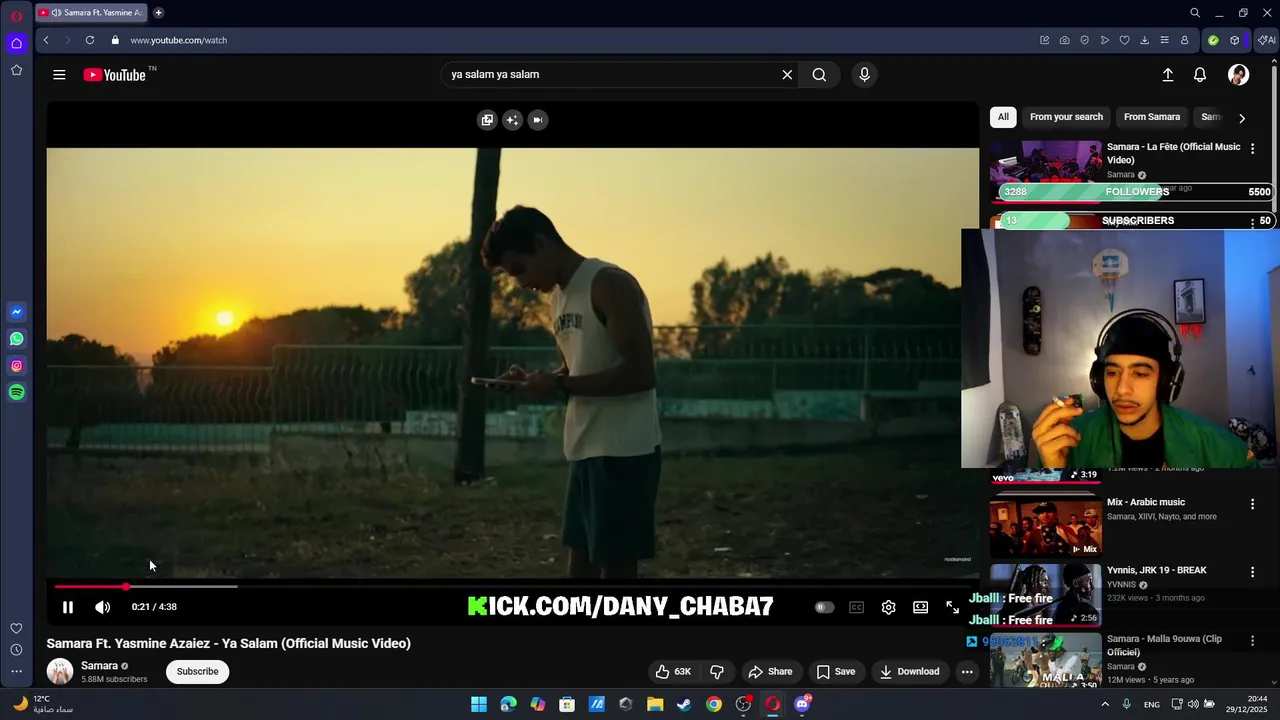Image resolution: width=1280 pixels, height=720 pixels.
Task: Open the Samara - La Fête video title
Action: pos(1173,153)
